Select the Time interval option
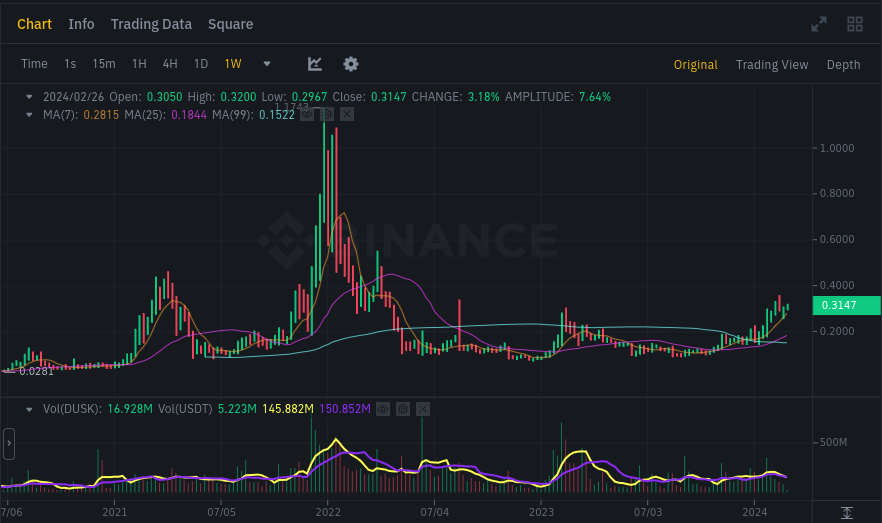This screenshot has width=882, height=523. click(34, 64)
